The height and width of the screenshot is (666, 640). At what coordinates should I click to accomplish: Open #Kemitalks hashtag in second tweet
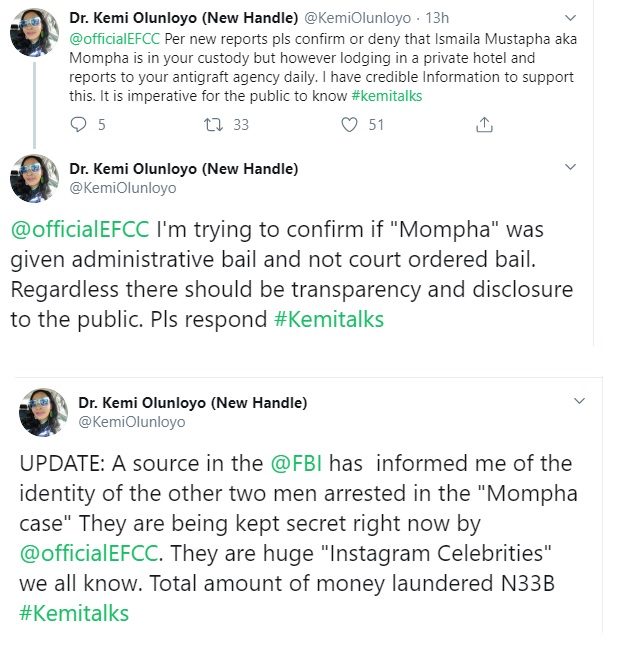click(329, 321)
